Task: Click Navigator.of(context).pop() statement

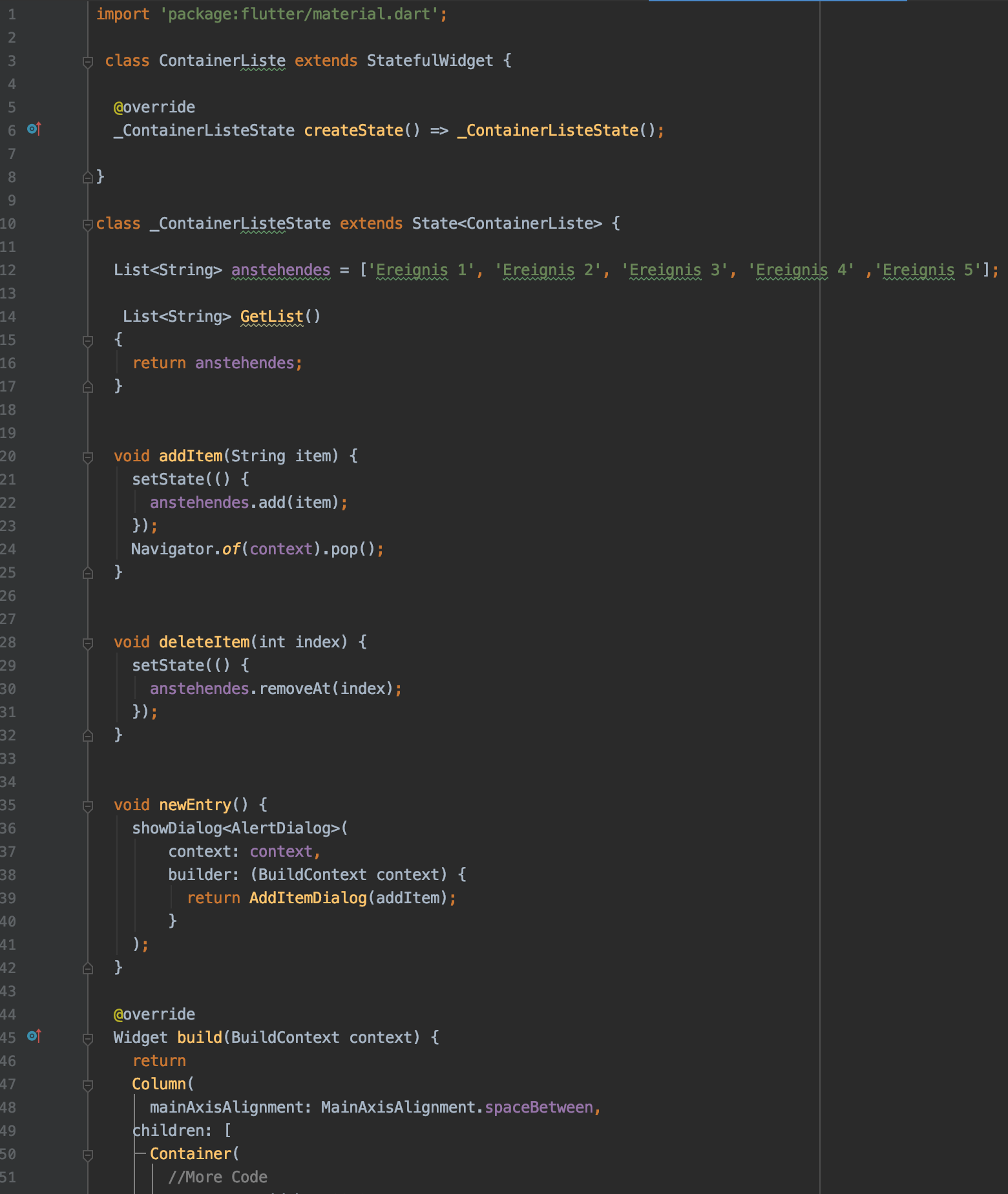Action: coord(257,549)
